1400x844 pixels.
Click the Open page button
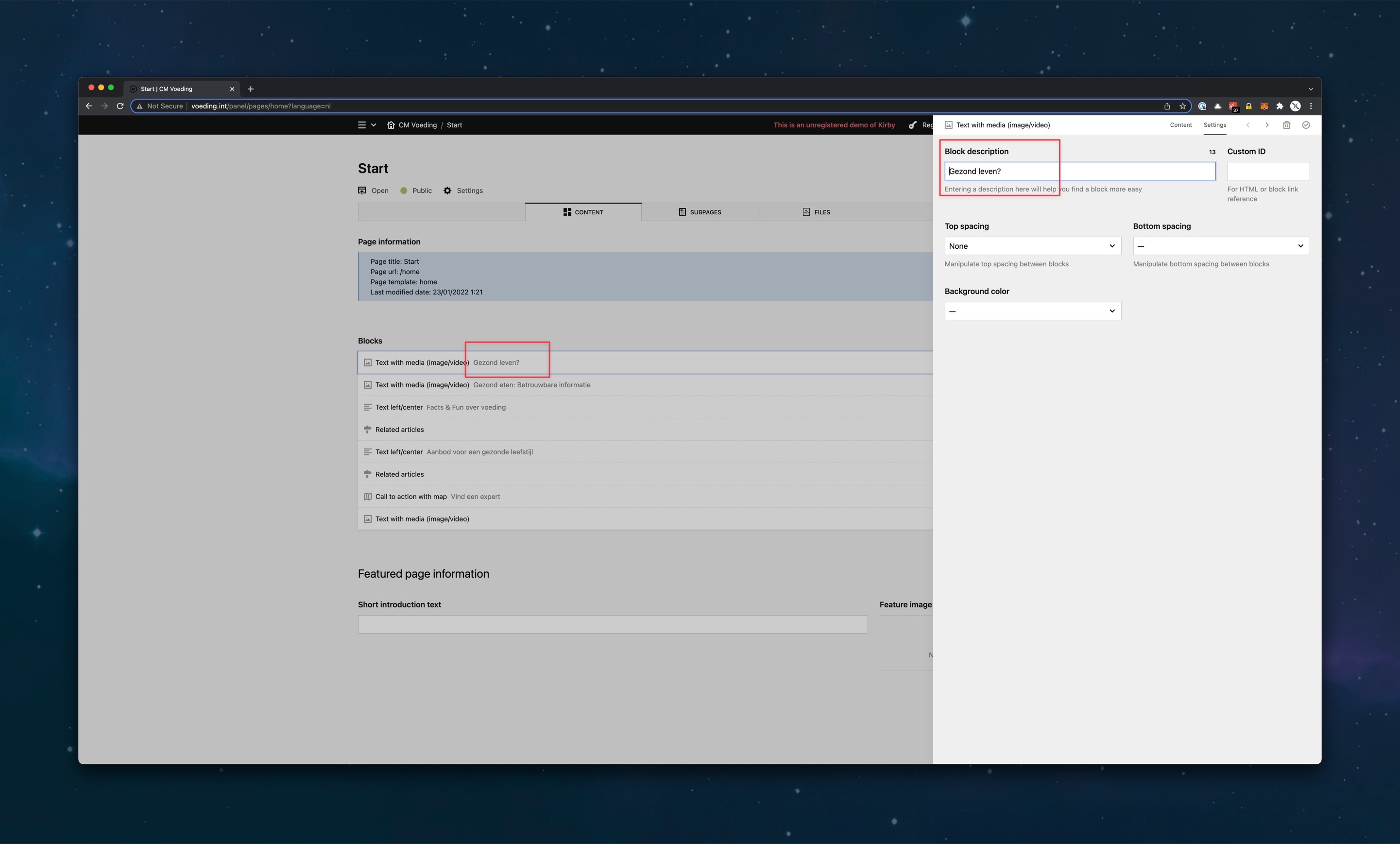pos(373,190)
